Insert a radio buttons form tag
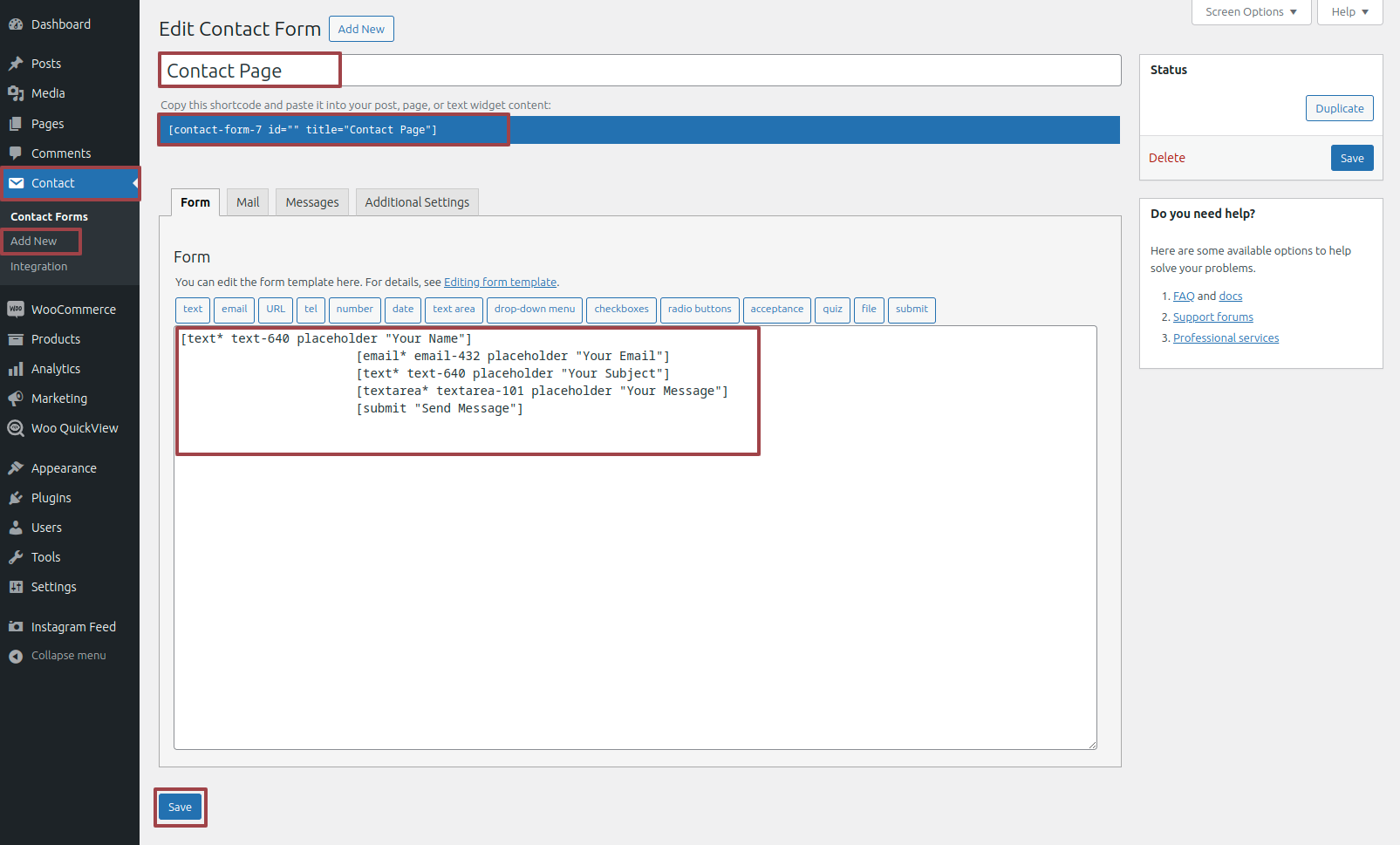The image size is (1400, 845). 700,310
